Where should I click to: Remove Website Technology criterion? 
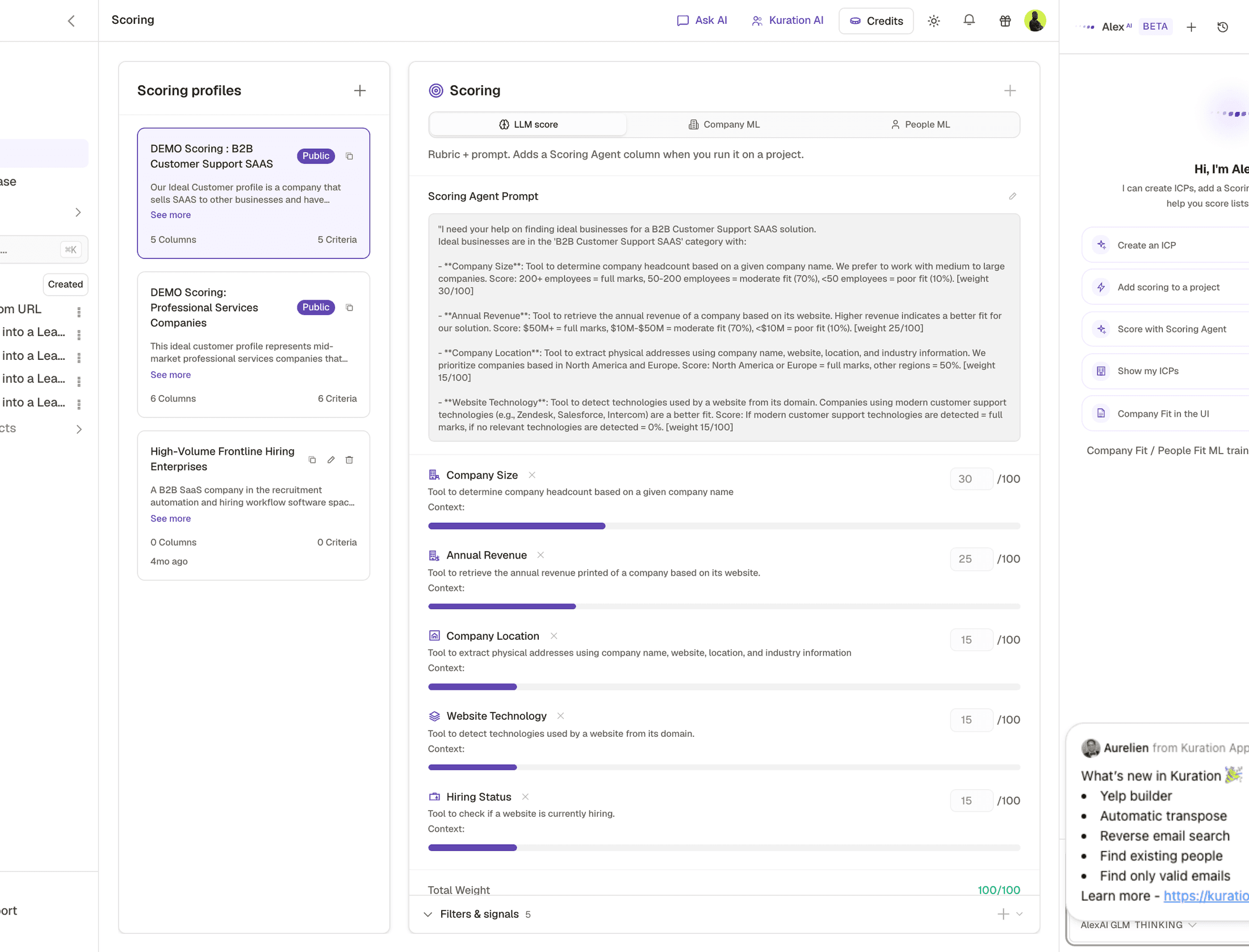coord(560,716)
